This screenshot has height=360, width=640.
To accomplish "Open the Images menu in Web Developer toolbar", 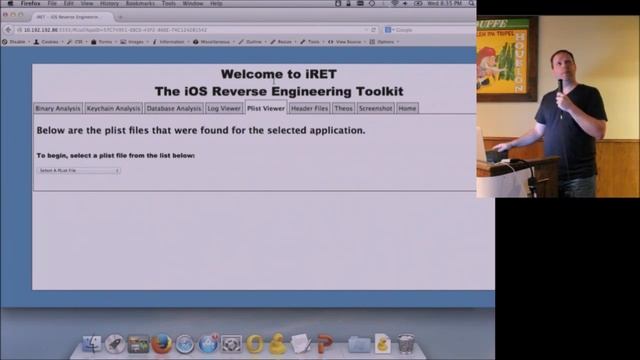I will [x=135, y=42].
